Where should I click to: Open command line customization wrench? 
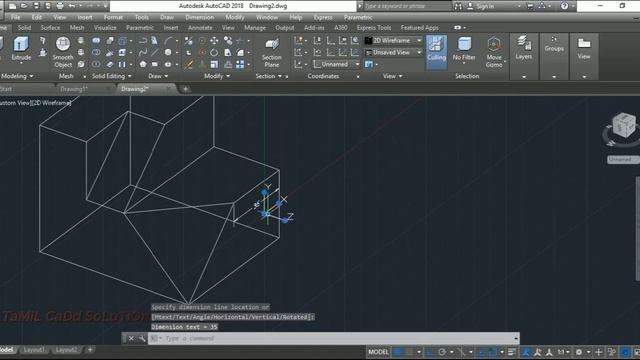coord(142,338)
